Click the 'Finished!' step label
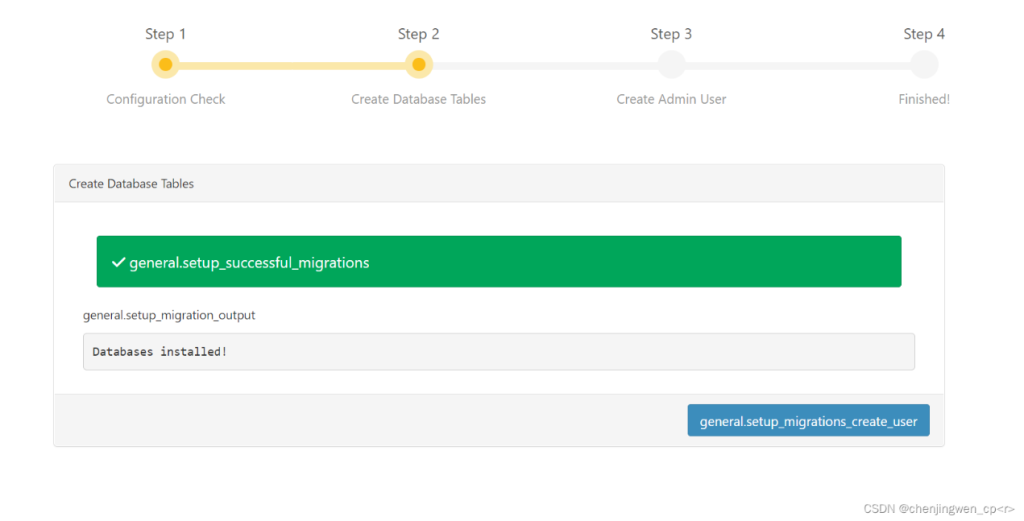The image size is (1024, 521). [924, 99]
